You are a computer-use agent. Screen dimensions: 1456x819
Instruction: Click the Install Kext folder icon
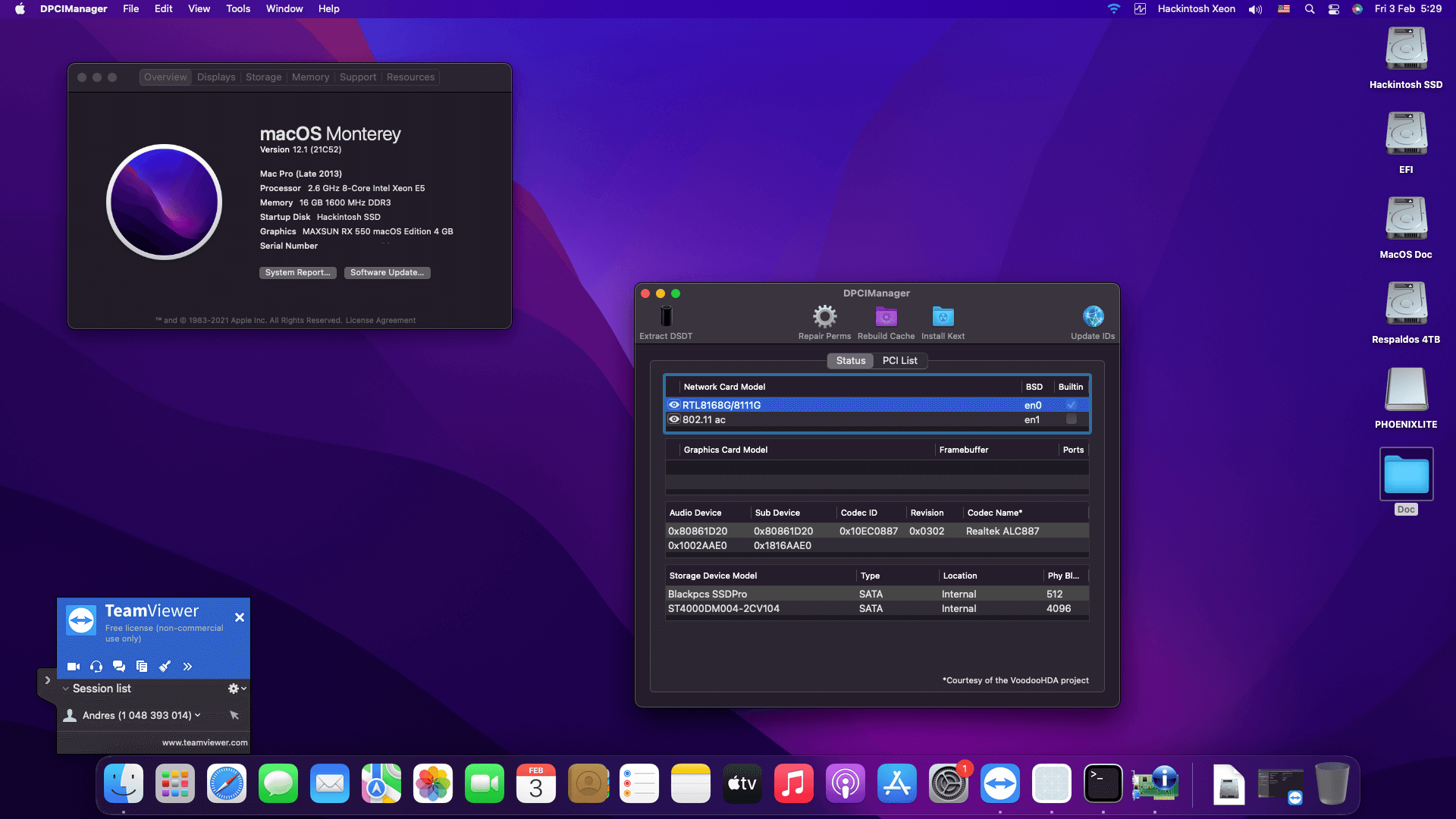943,316
